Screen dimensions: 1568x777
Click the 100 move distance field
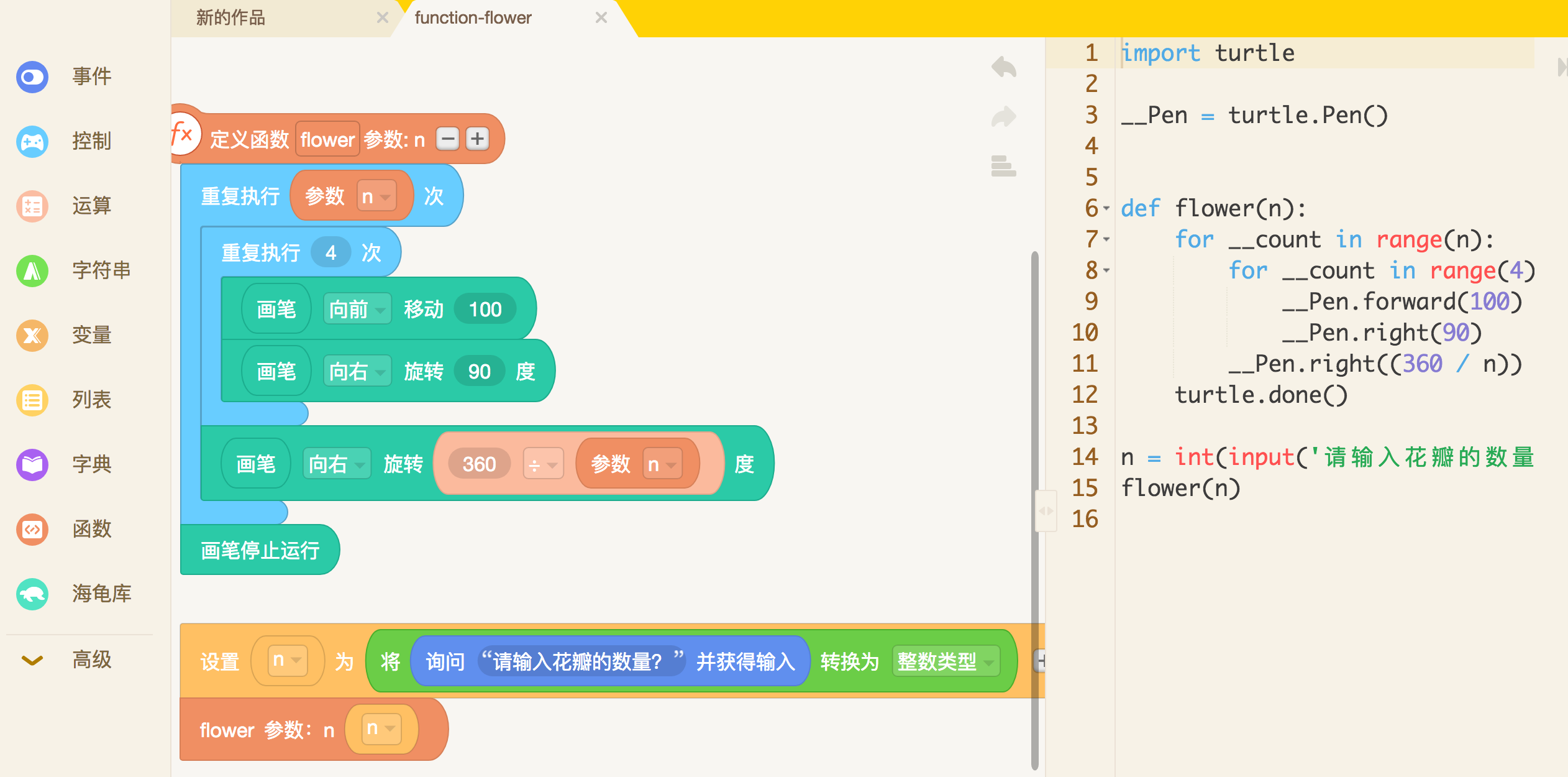485,310
